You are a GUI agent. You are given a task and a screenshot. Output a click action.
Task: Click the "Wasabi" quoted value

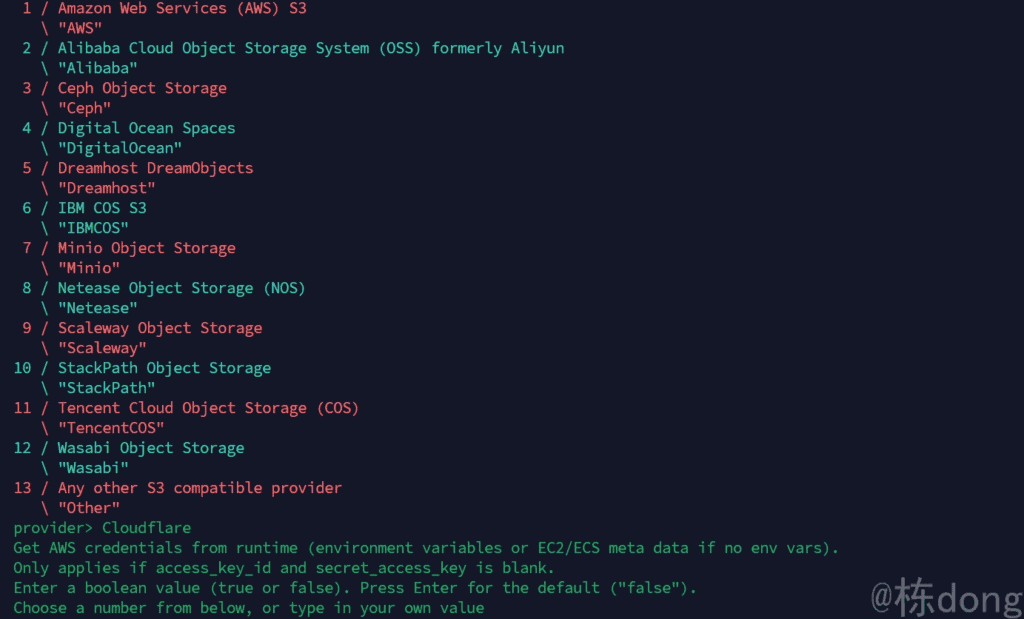(93, 468)
